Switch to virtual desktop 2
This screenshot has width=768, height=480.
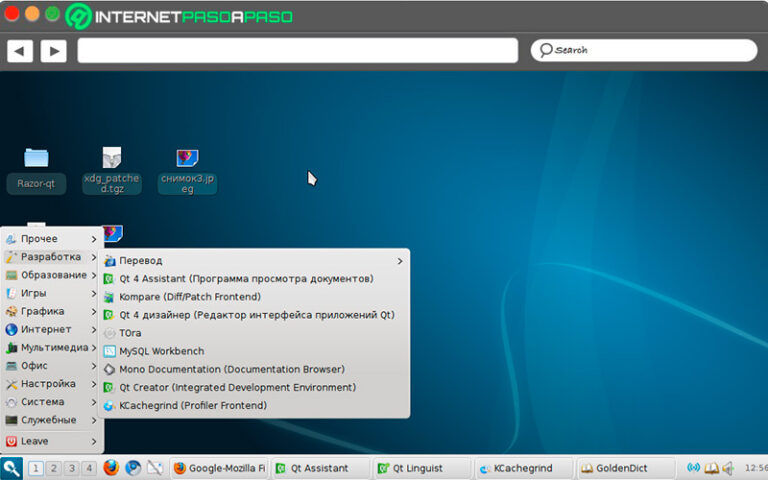point(53,467)
